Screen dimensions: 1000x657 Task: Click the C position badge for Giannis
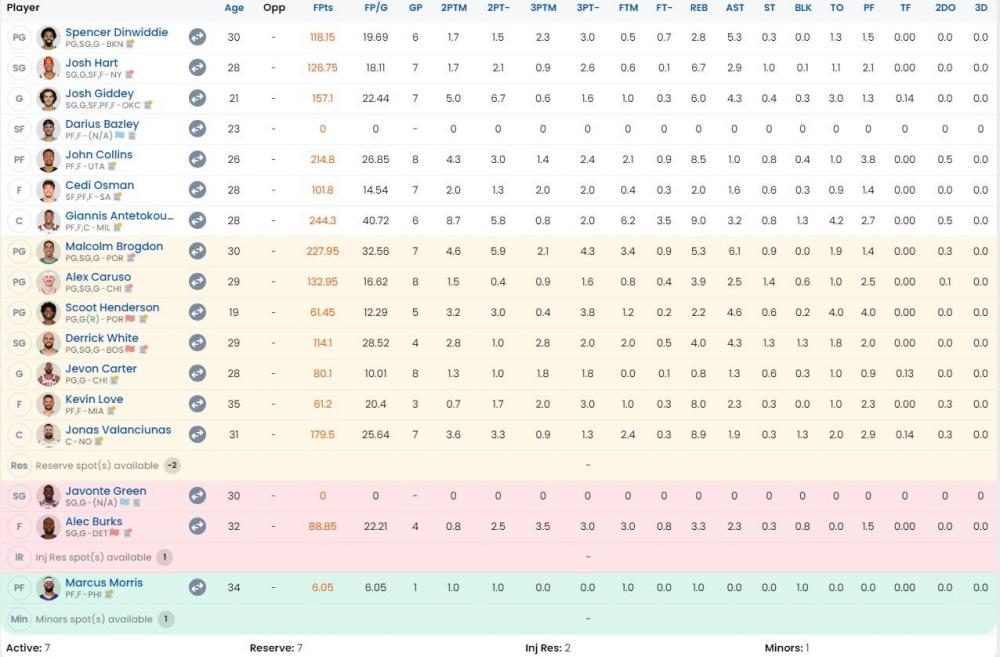click(x=19, y=221)
